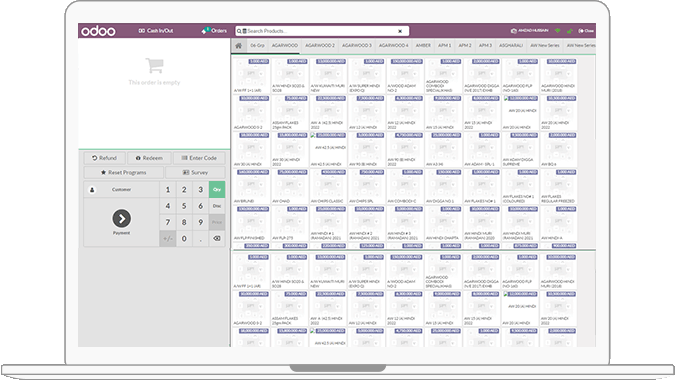Click the round Payment arrow icon
The height and width of the screenshot is (380, 675).
pyautogui.click(x=122, y=219)
